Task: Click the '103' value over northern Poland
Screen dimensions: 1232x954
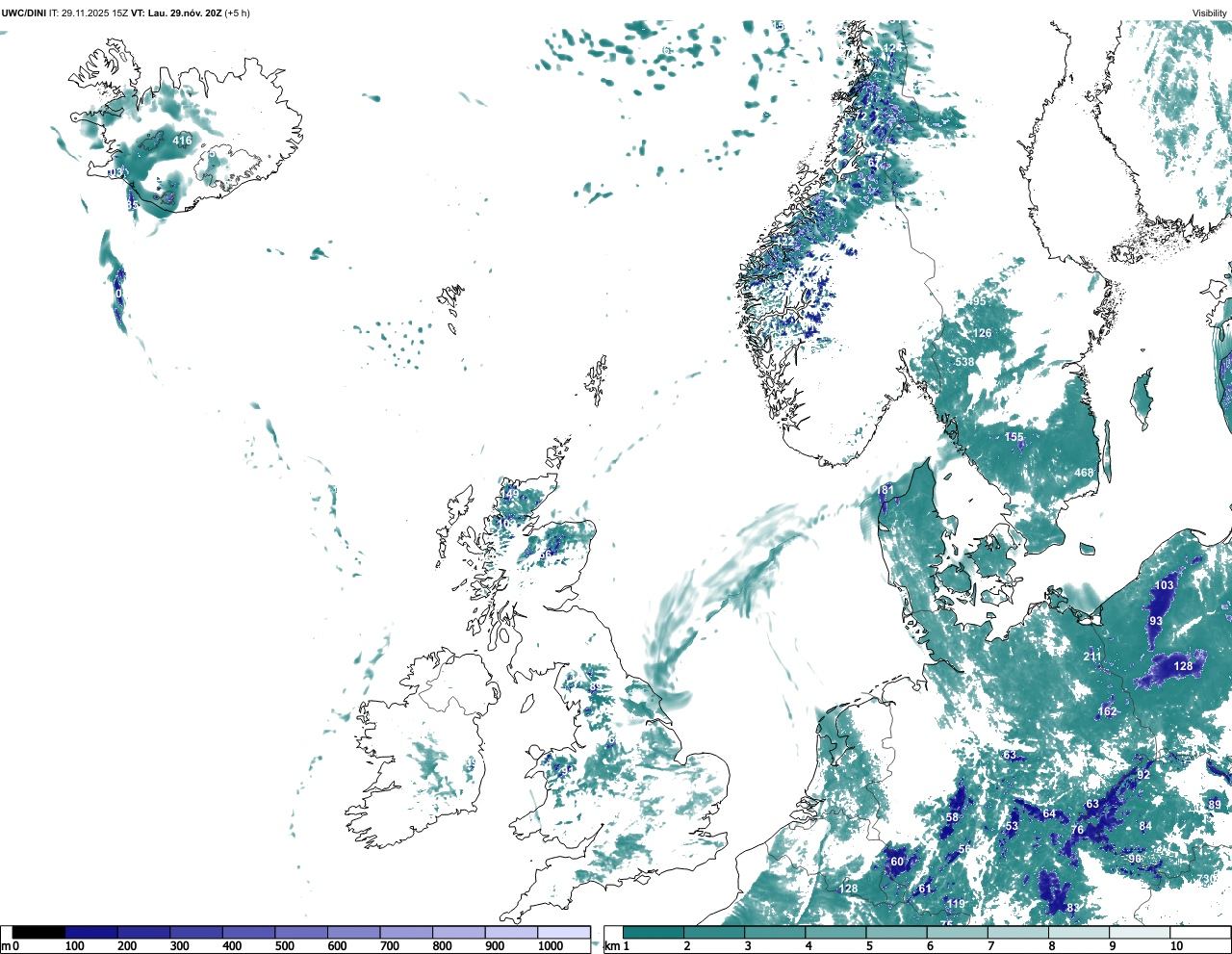Action: (1165, 585)
